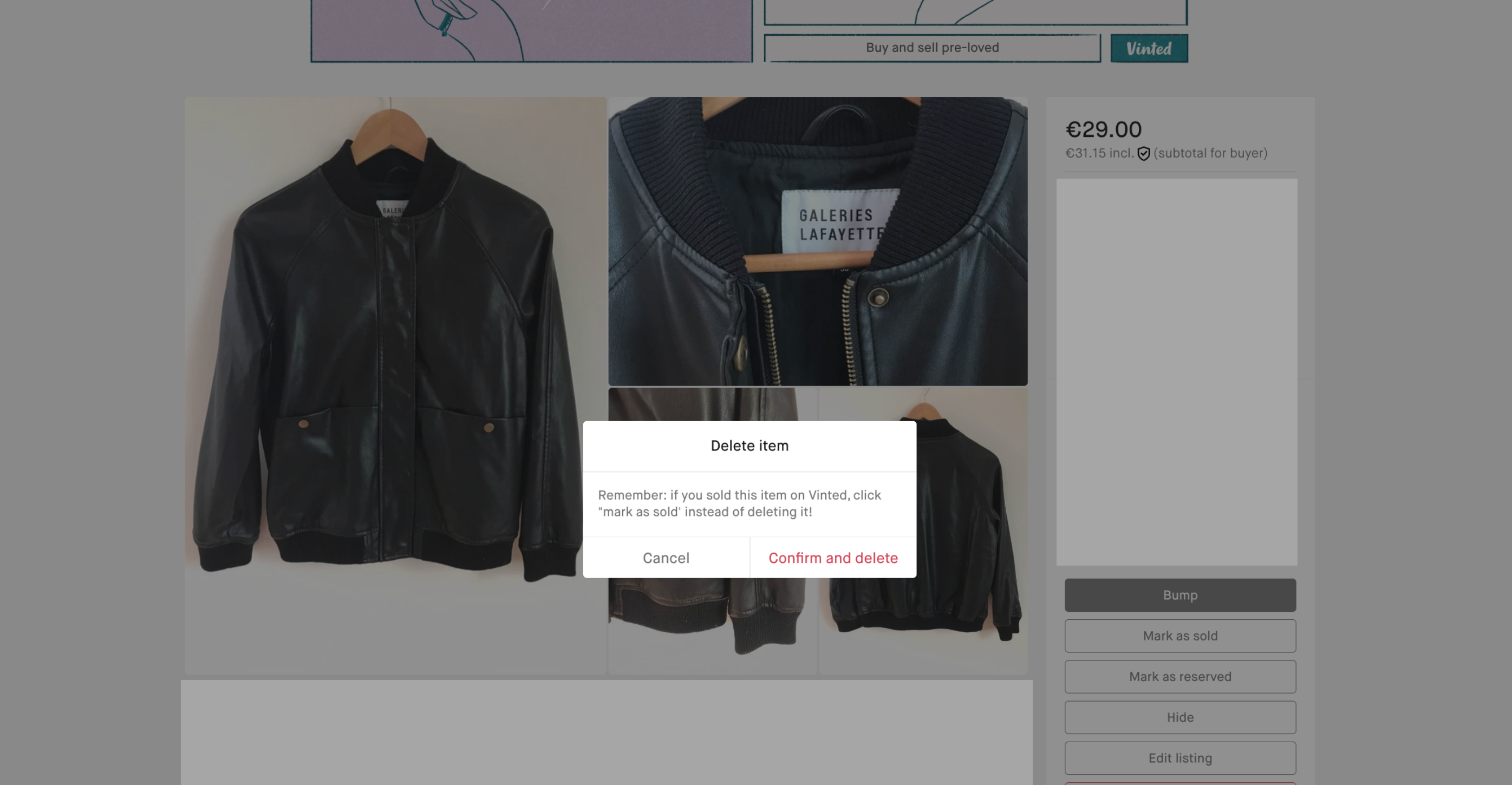The height and width of the screenshot is (785, 1512).
Task: Click Hide to hide the listing
Action: pyautogui.click(x=1180, y=717)
